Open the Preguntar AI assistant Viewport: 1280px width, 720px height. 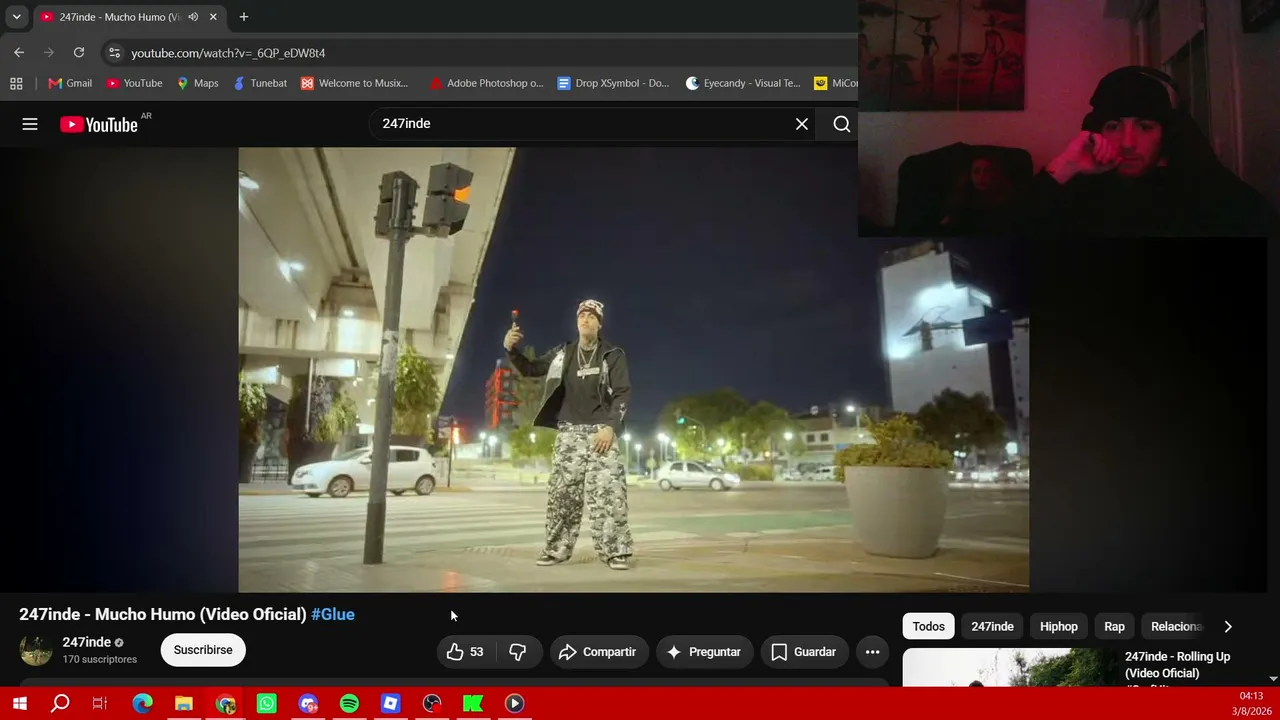704,652
